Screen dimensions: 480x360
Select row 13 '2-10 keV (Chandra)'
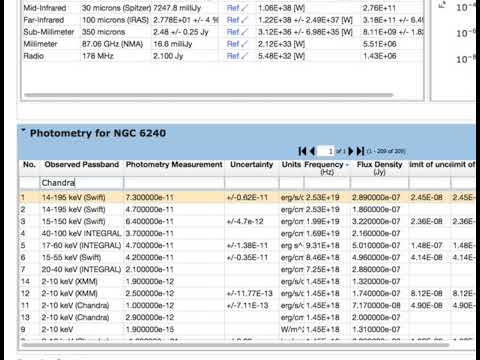pyautogui.click(x=247, y=317)
